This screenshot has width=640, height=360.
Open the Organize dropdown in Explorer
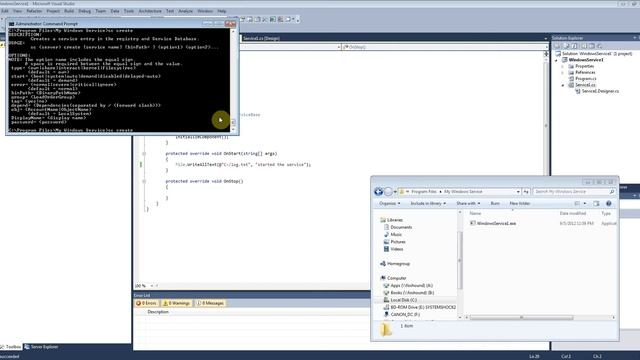(x=390, y=203)
